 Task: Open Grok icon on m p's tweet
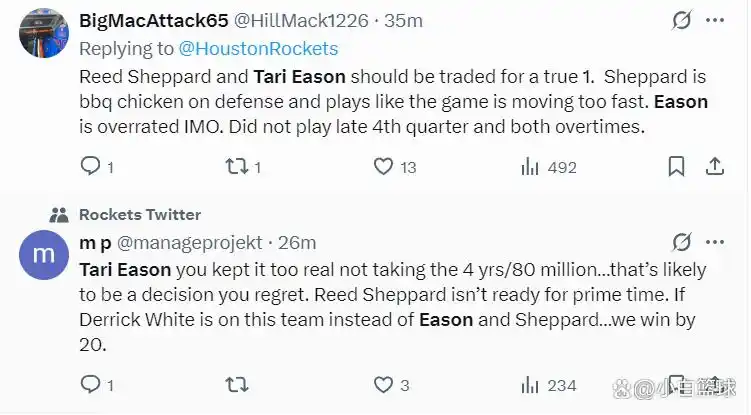pyautogui.click(x=682, y=242)
